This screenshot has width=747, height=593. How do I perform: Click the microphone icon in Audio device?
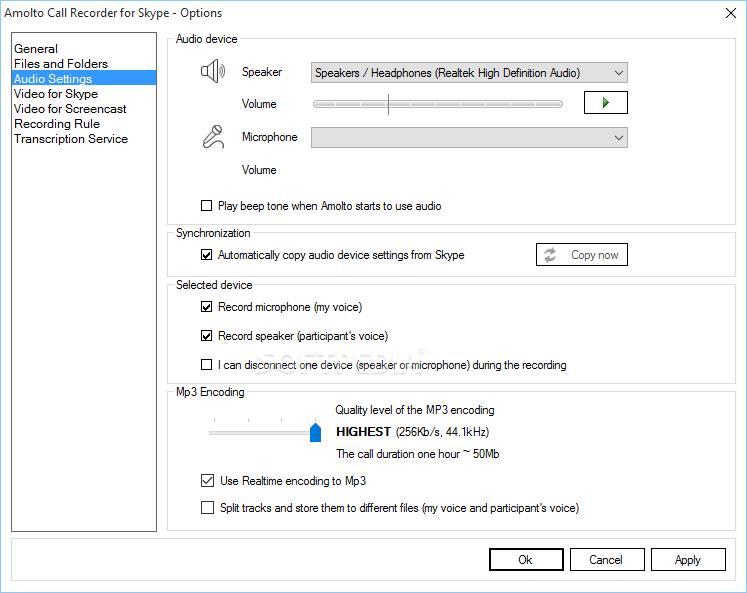point(213,137)
